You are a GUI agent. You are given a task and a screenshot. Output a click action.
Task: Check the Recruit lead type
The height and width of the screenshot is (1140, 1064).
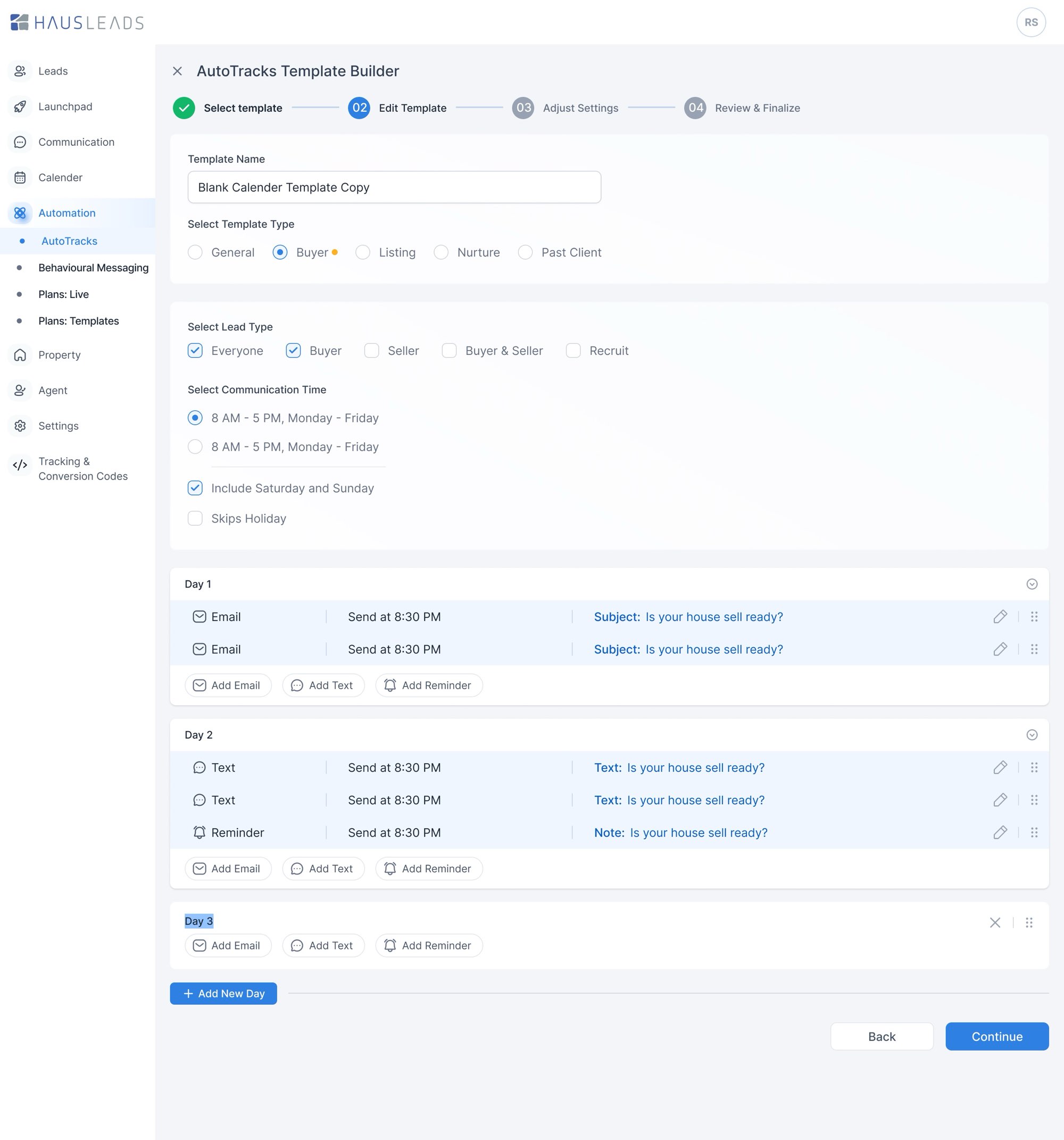point(573,350)
